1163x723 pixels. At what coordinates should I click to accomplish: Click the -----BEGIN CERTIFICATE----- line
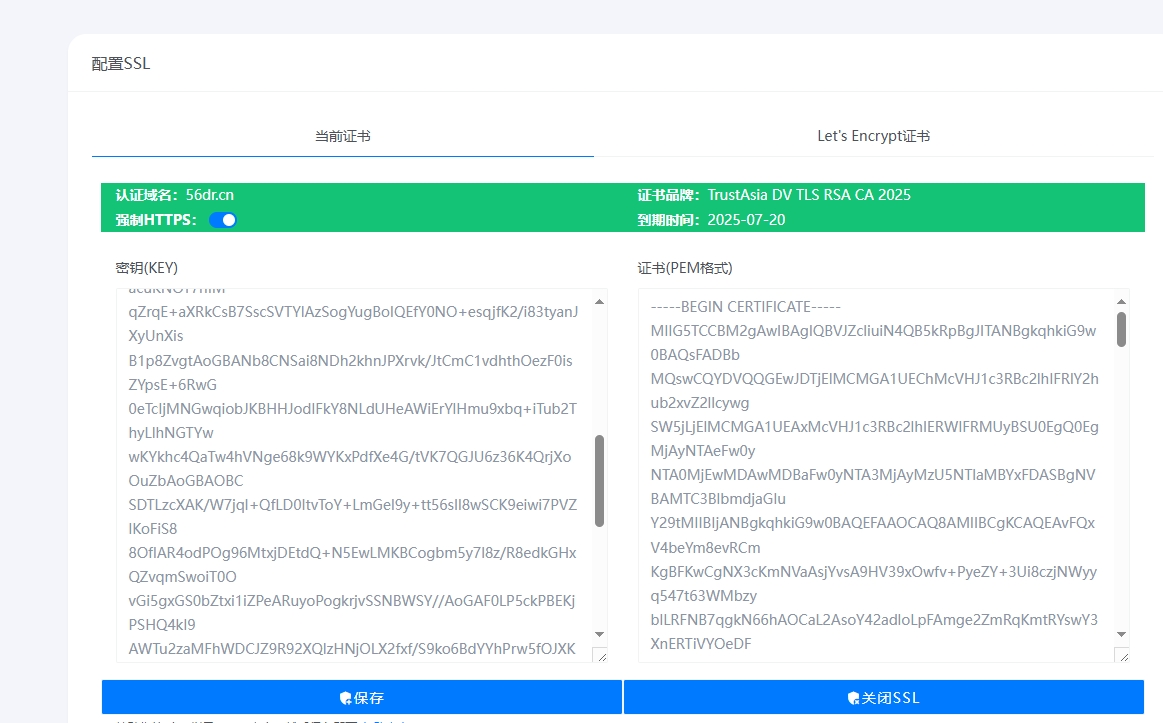pos(745,307)
